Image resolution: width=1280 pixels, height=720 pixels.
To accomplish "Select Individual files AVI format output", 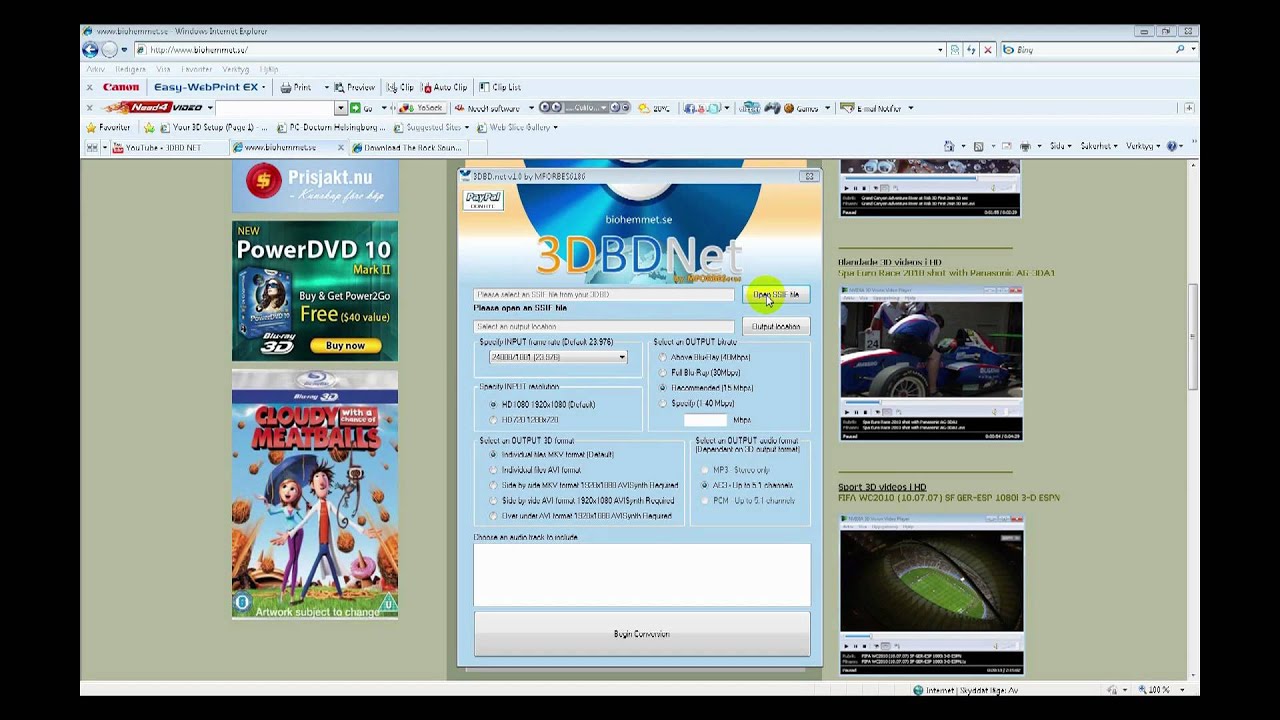I will click(493, 470).
